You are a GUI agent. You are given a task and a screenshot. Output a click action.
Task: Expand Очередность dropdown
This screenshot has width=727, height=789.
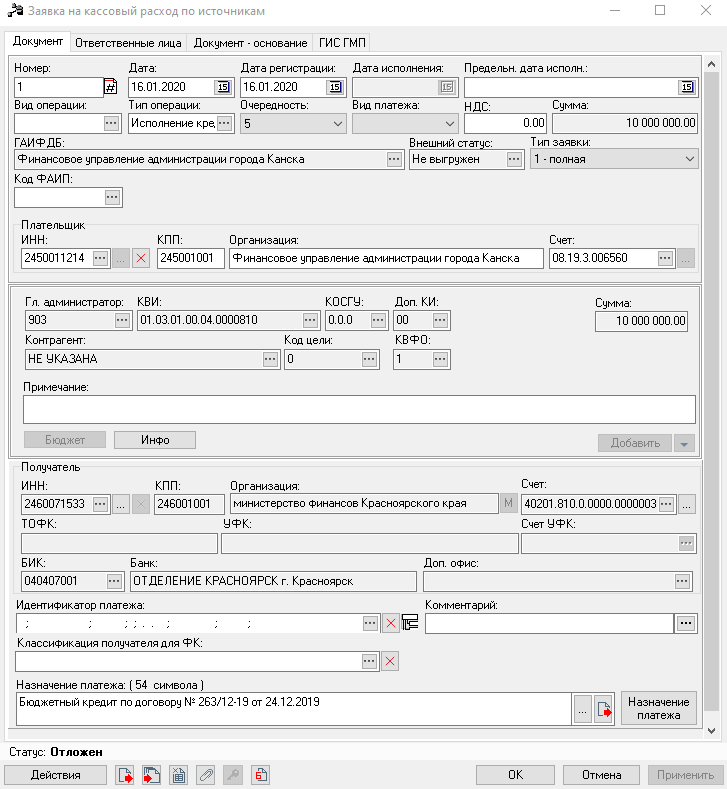point(338,123)
